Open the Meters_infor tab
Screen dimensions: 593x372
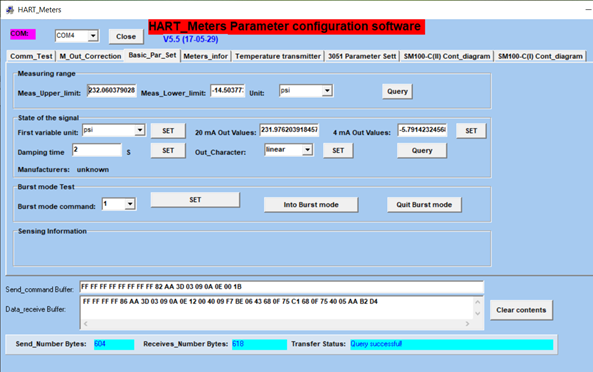(x=205, y=56)
